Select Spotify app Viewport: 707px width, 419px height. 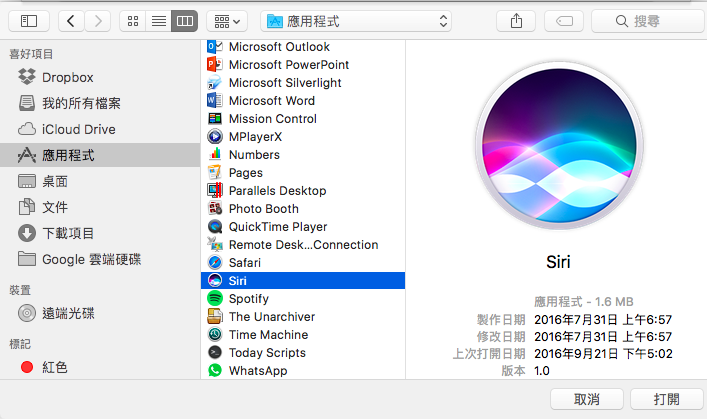303,299
